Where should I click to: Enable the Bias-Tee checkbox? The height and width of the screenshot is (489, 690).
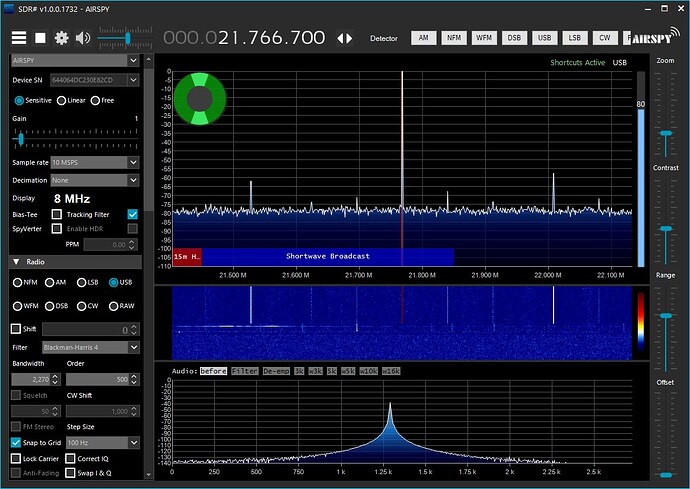coord(57,214)
